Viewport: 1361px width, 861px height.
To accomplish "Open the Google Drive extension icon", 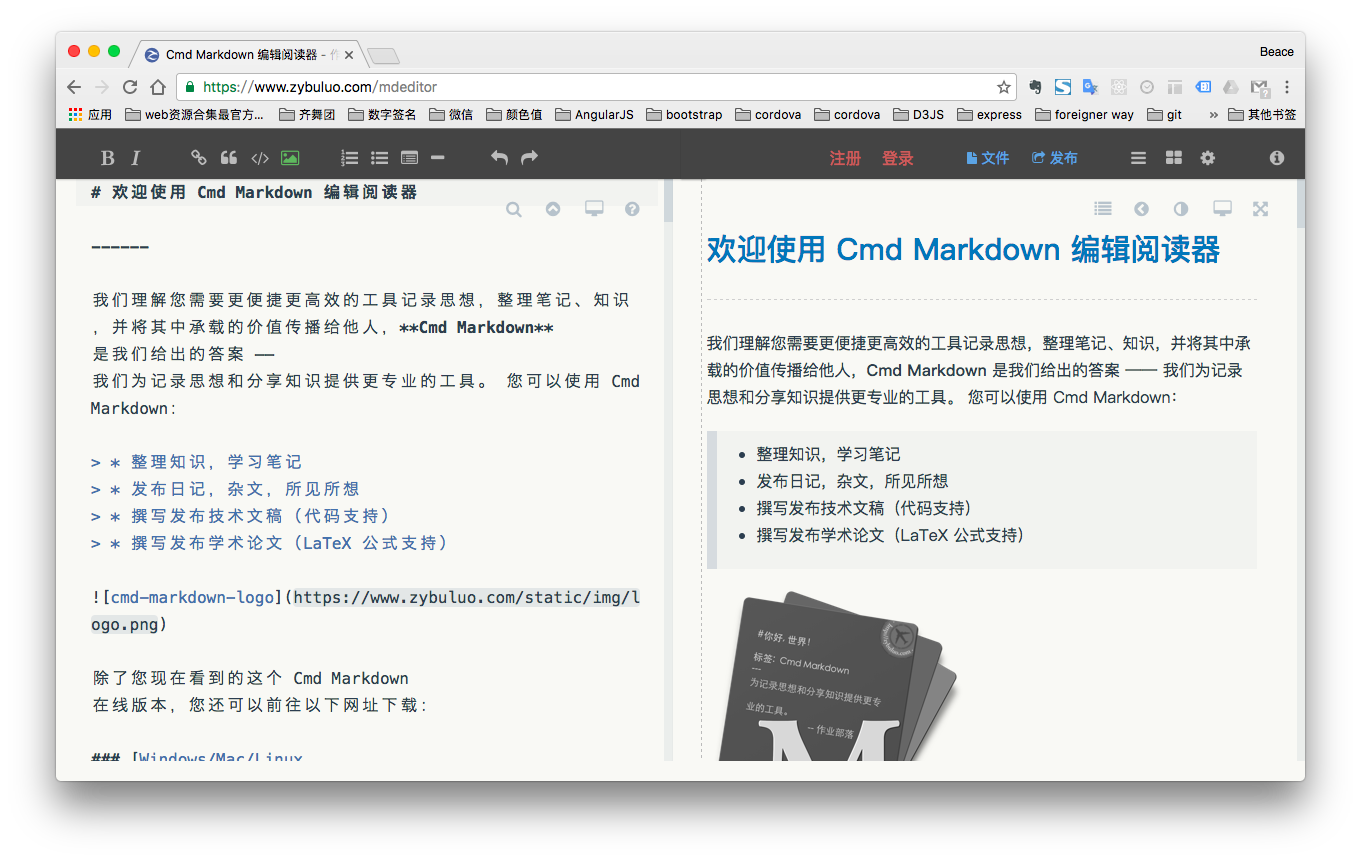I will [1231, 87].
